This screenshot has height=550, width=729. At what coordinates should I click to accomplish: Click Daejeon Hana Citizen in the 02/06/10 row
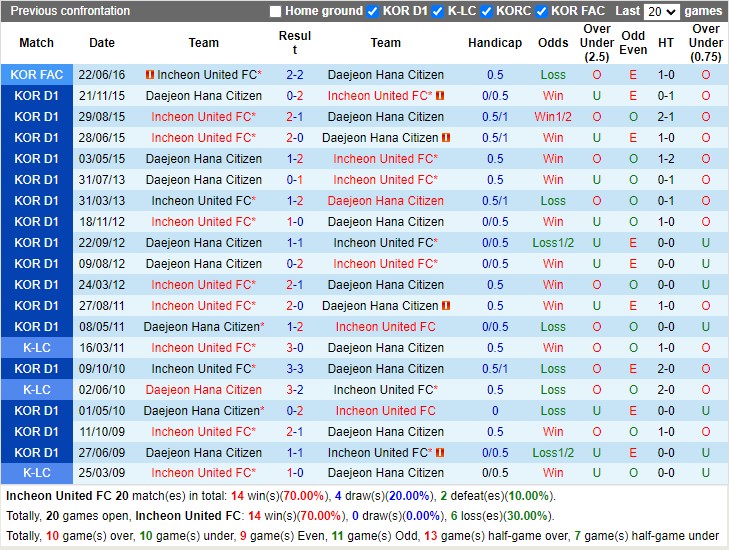[204, 390]
